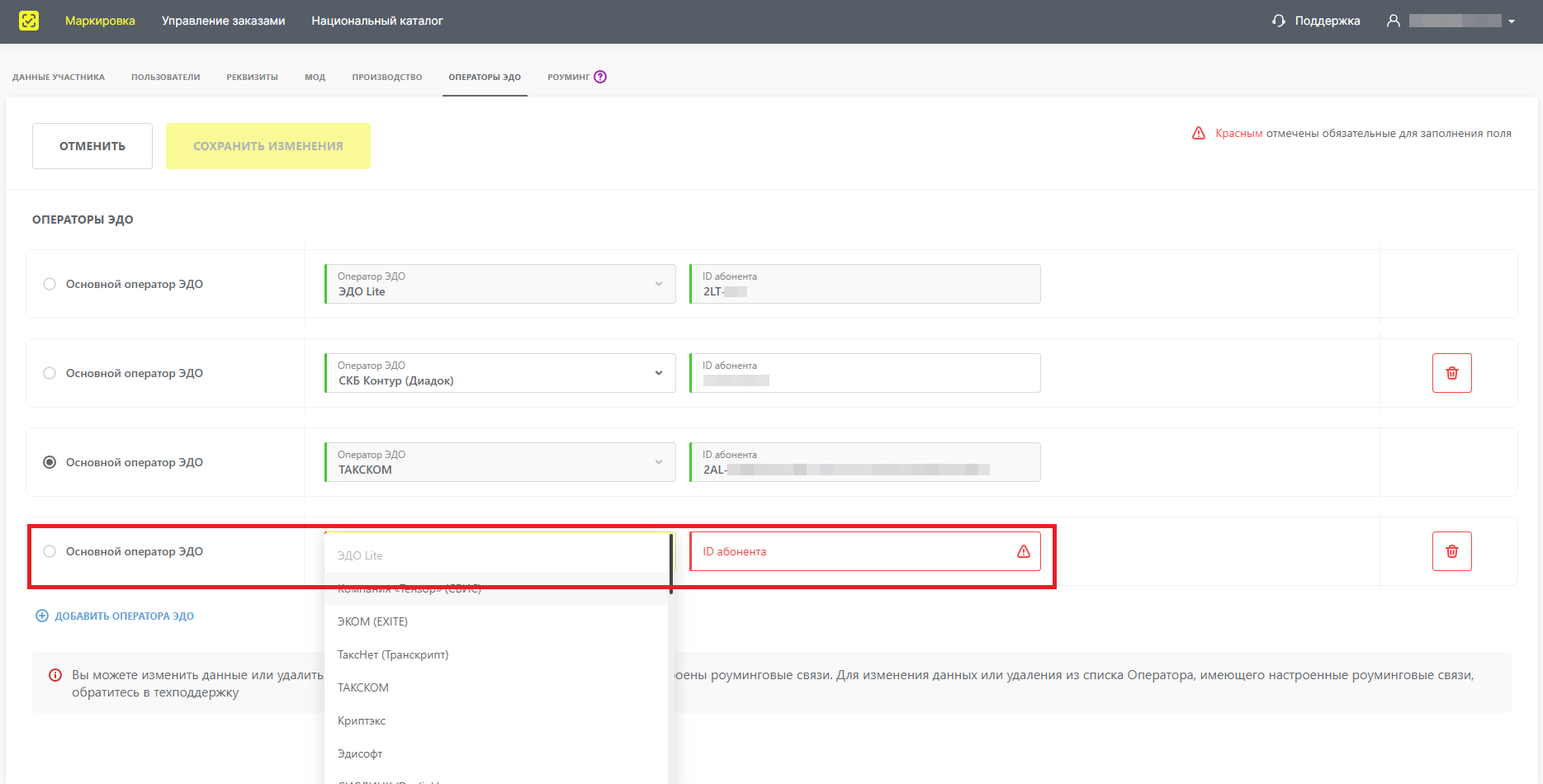Screen dimensions: 1543x784
Task: Open Национальный каталог in top navigation
Action: tap(377, 21)
